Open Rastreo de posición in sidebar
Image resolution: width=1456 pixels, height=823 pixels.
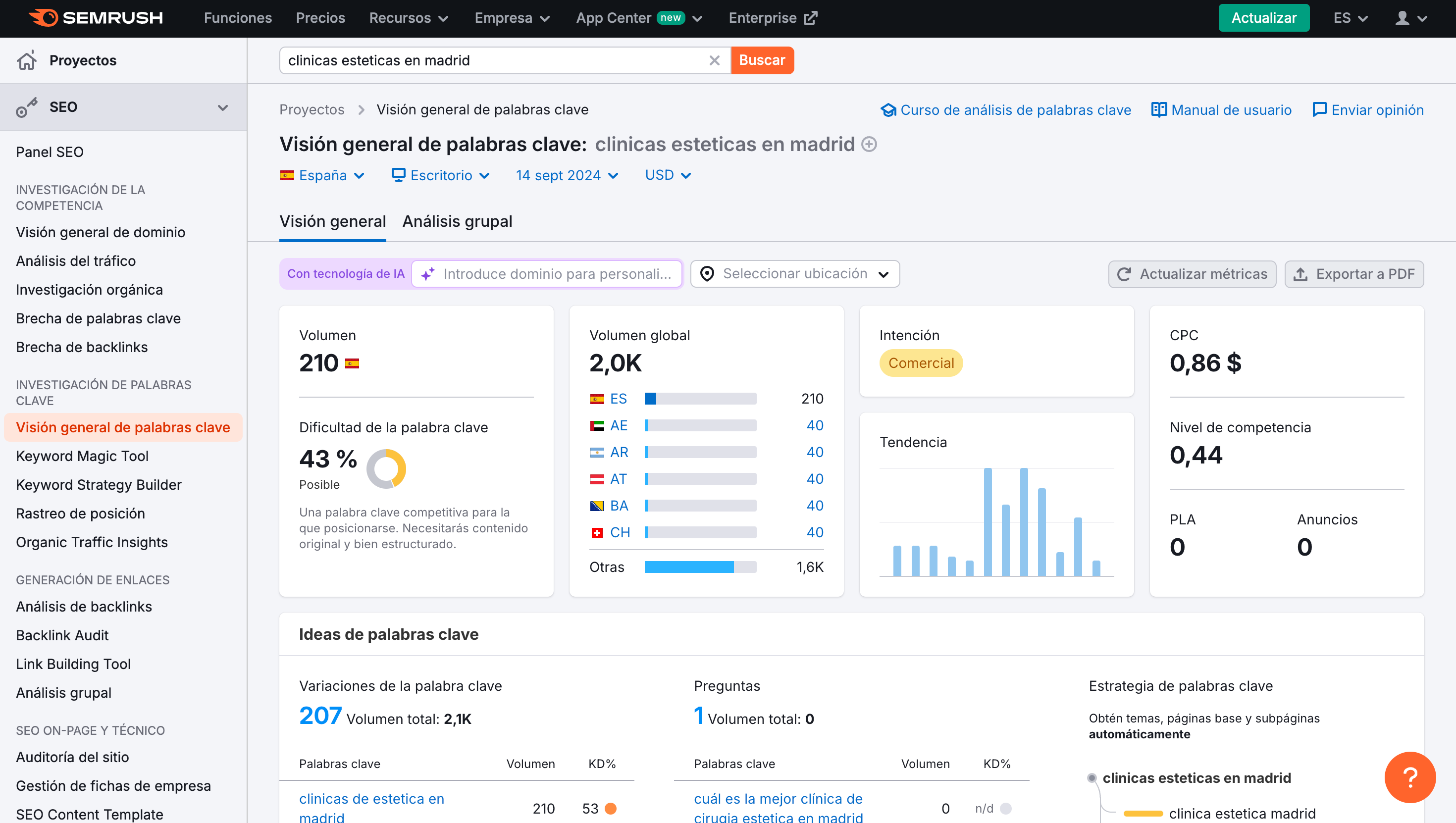80,514
